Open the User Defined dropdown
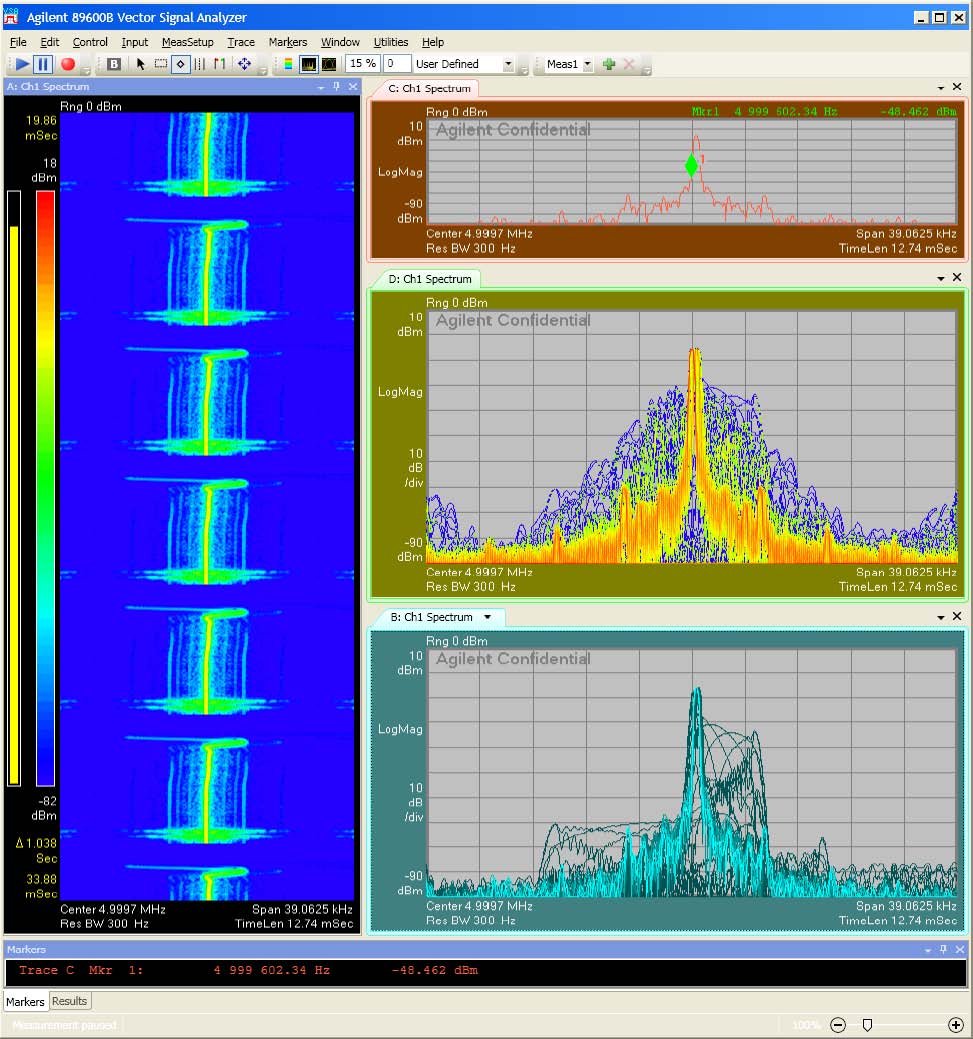The width and height of the screenshot is (973, 1039). 508,64
